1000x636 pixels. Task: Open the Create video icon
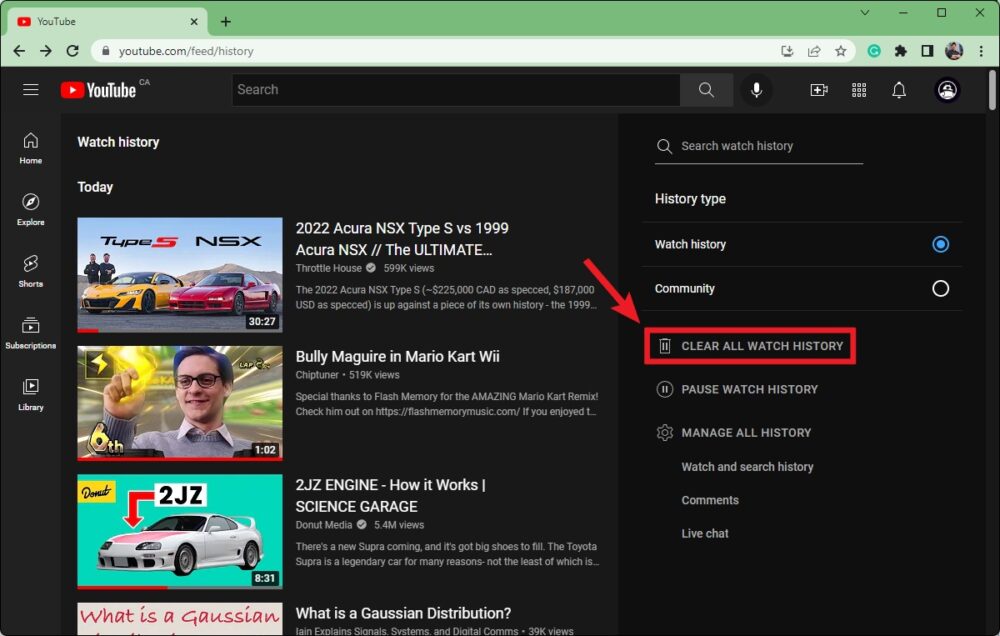[819, 90]
